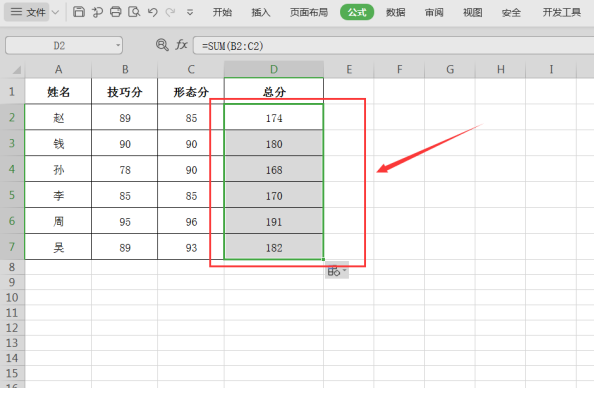This screenshot has width=594, height=396.
Task: Switch to the 数据 tab
Action: 395,12
